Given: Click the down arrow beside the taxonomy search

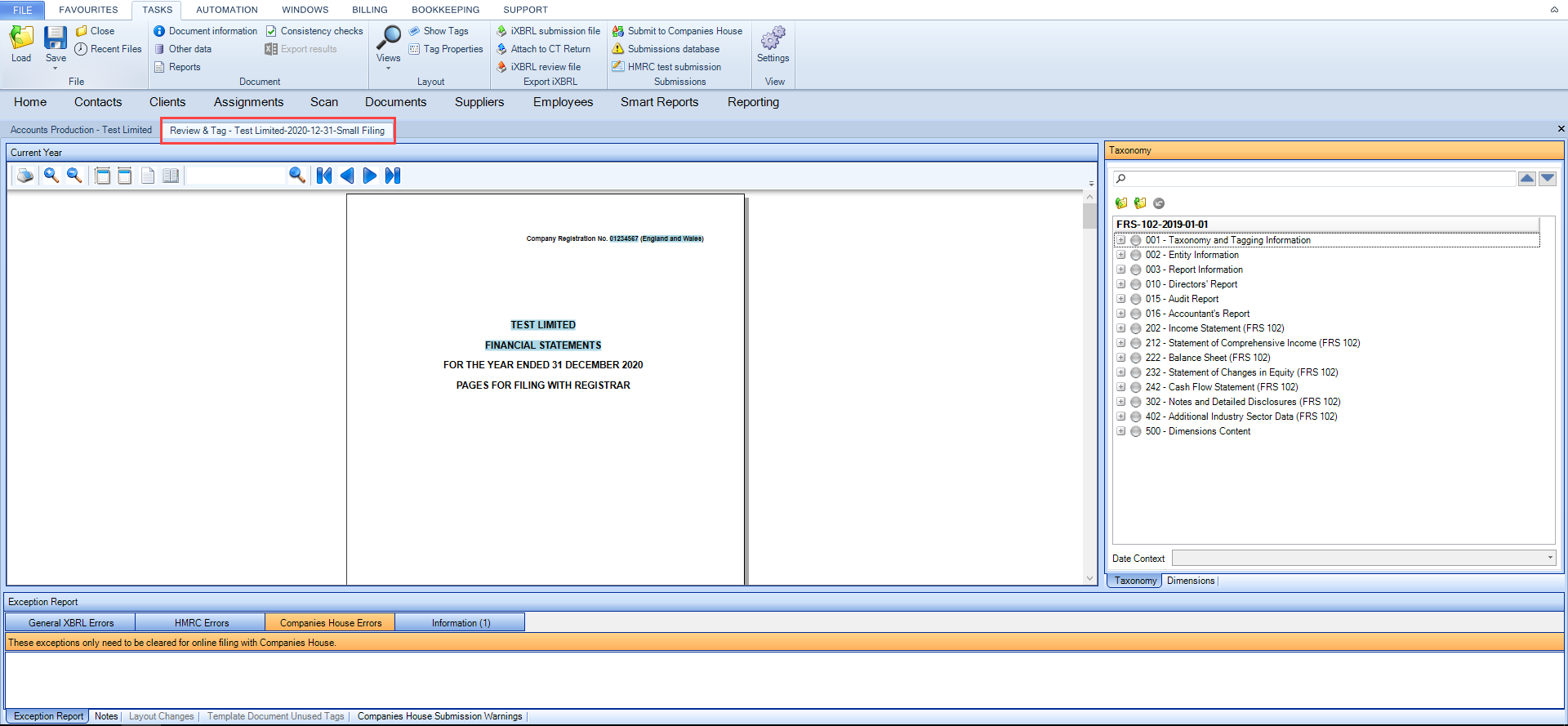Looking at the screenshot, I should point(1548,179).
